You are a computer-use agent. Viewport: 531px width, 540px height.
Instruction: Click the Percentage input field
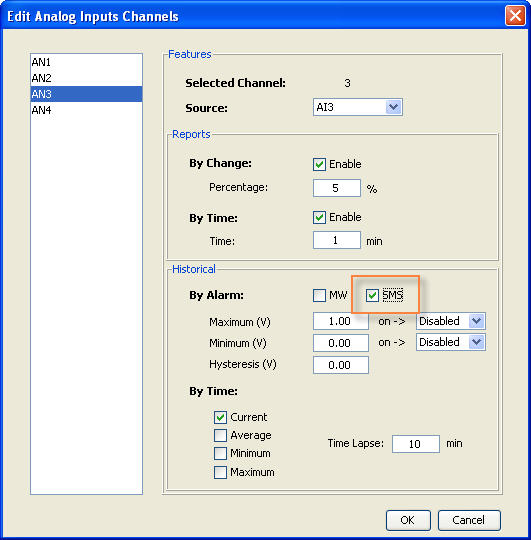click(336, 188)
